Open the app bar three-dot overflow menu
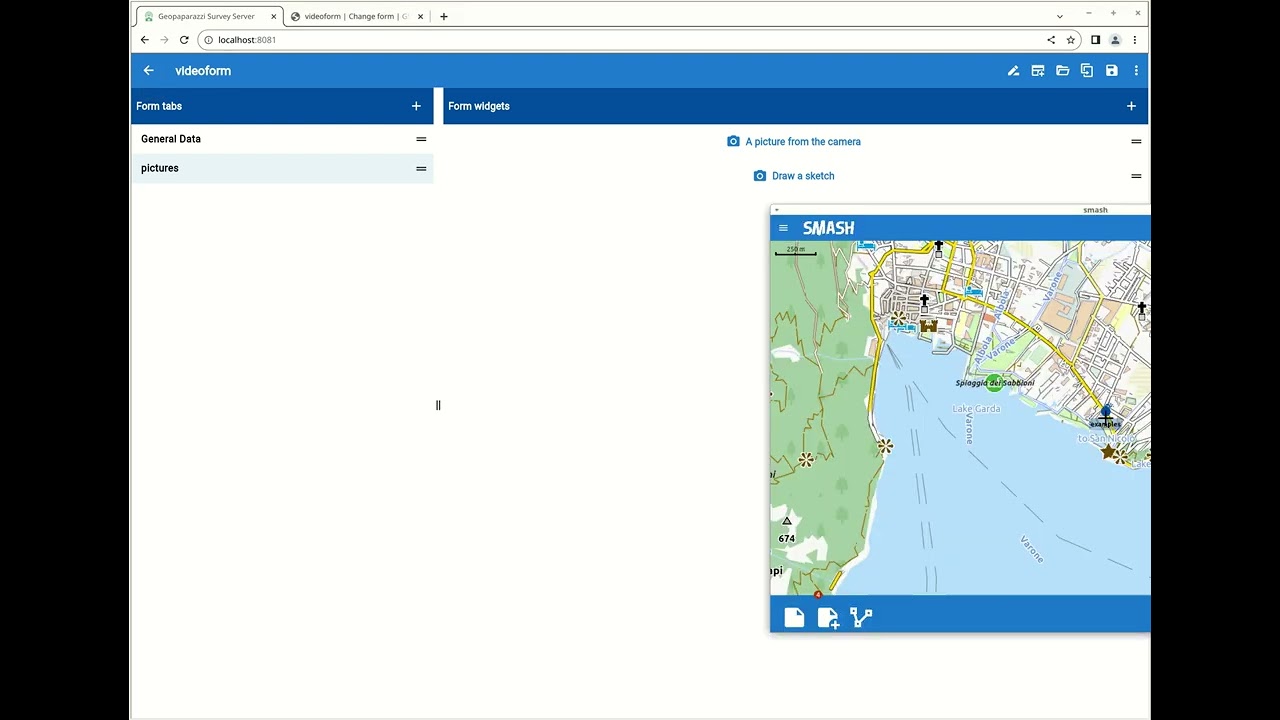 click(x=1136, y=71)
